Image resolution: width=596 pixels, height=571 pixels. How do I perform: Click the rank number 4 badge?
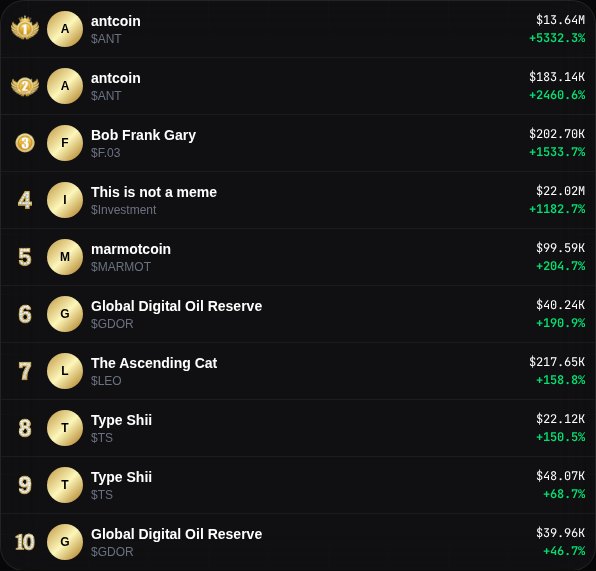pyautogui.click(x=25, y=200)
